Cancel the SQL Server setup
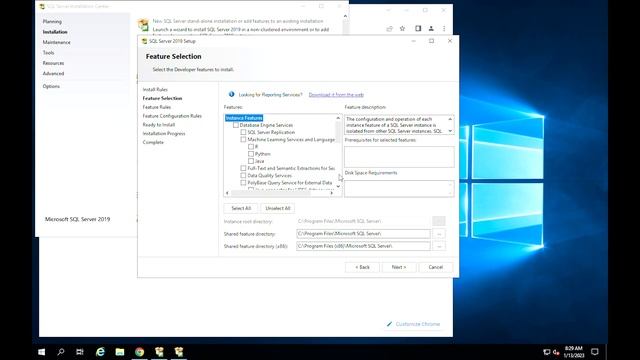 click(436, 267)
